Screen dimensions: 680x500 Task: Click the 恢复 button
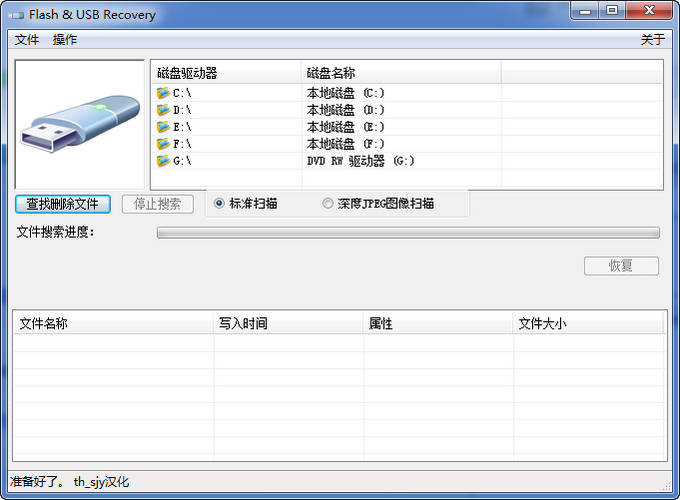click(x=621, y=265)
